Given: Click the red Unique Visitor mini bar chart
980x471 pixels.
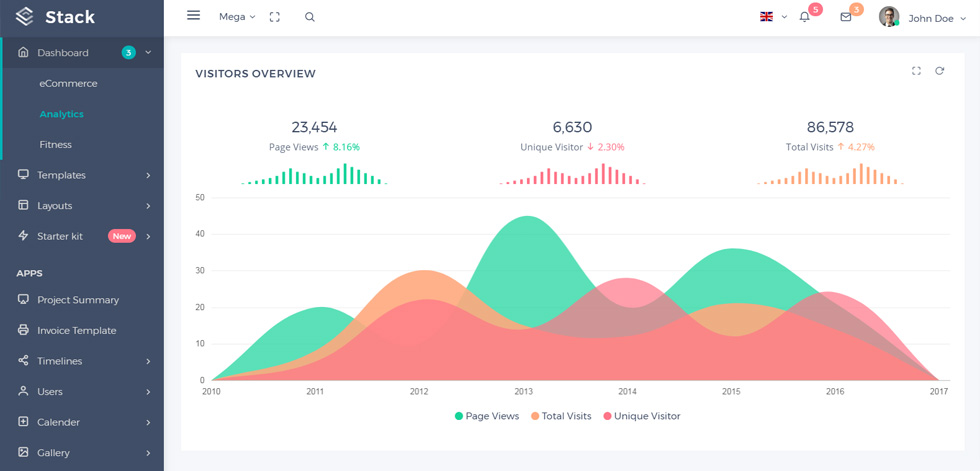Looking at the screenshot, I should point(572,174).
